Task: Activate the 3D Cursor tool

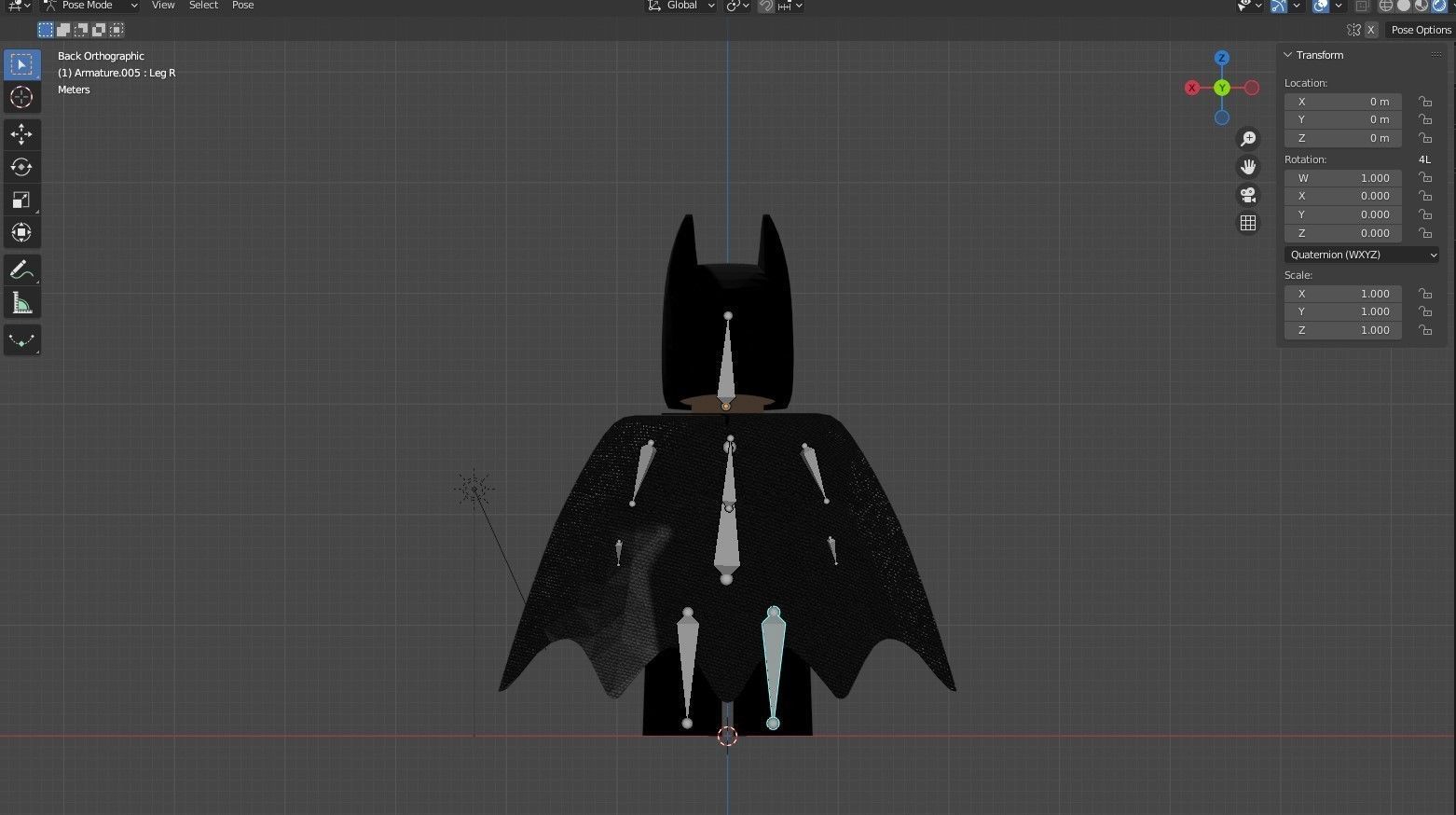Action: [21, 97]
